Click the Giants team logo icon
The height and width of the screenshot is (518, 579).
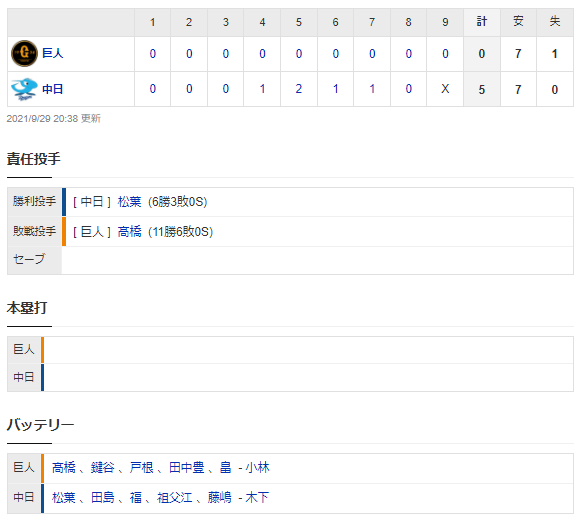click(x=24, y=54)
